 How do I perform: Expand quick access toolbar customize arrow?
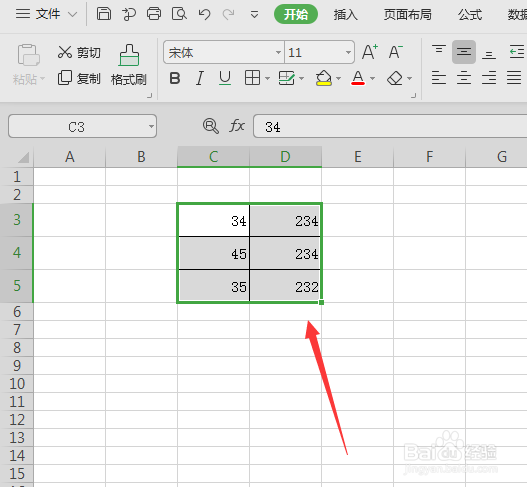click(254, 14)
